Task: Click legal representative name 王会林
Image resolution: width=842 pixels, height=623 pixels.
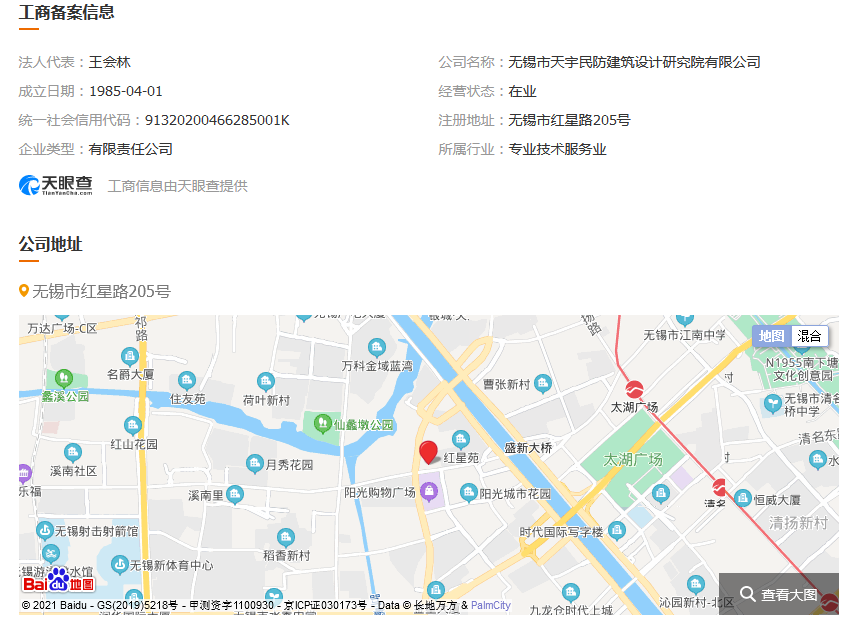Action: (x=110, y=62)
